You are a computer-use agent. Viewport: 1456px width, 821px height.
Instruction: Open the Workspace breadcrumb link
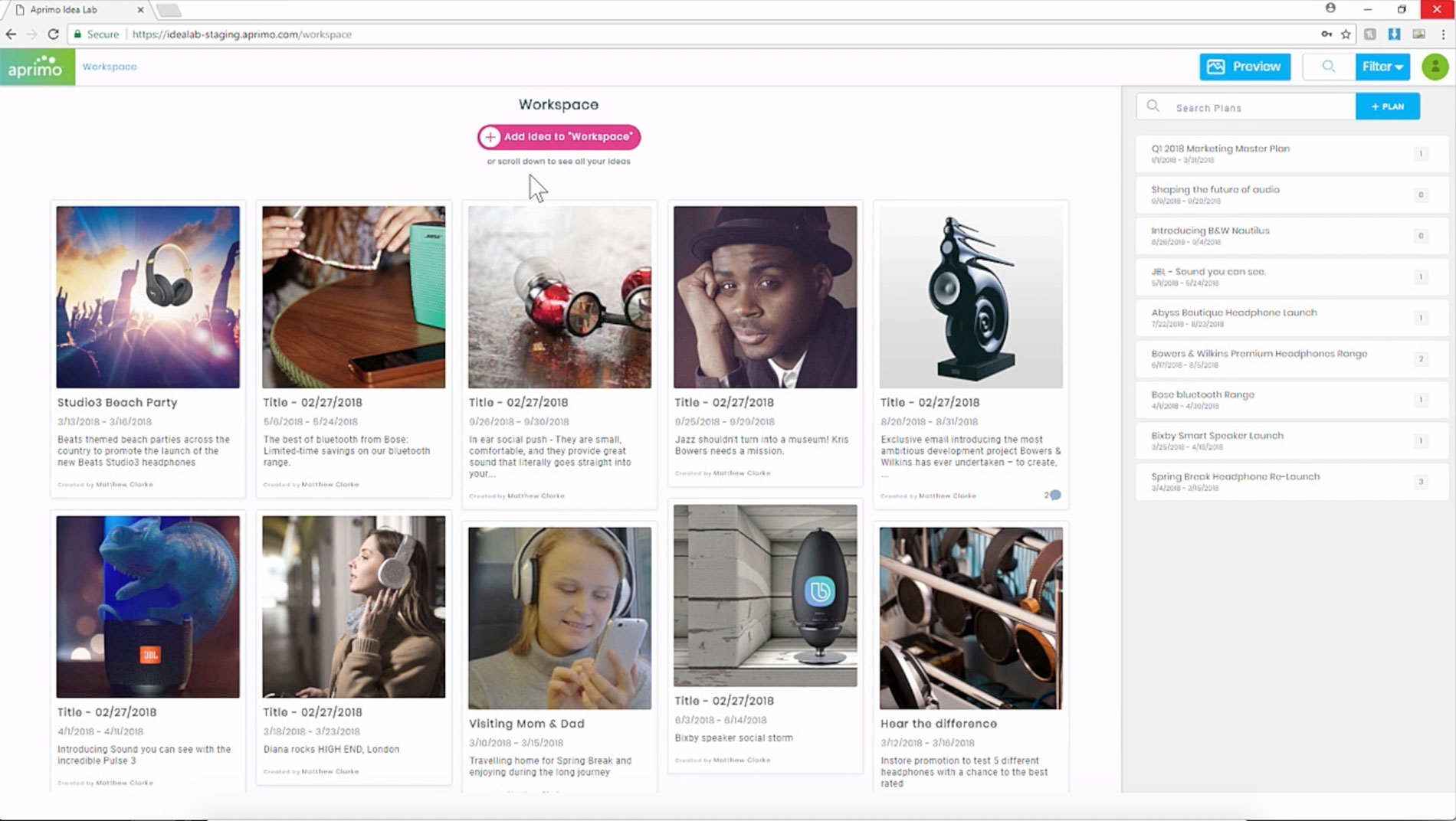(110, 67)
